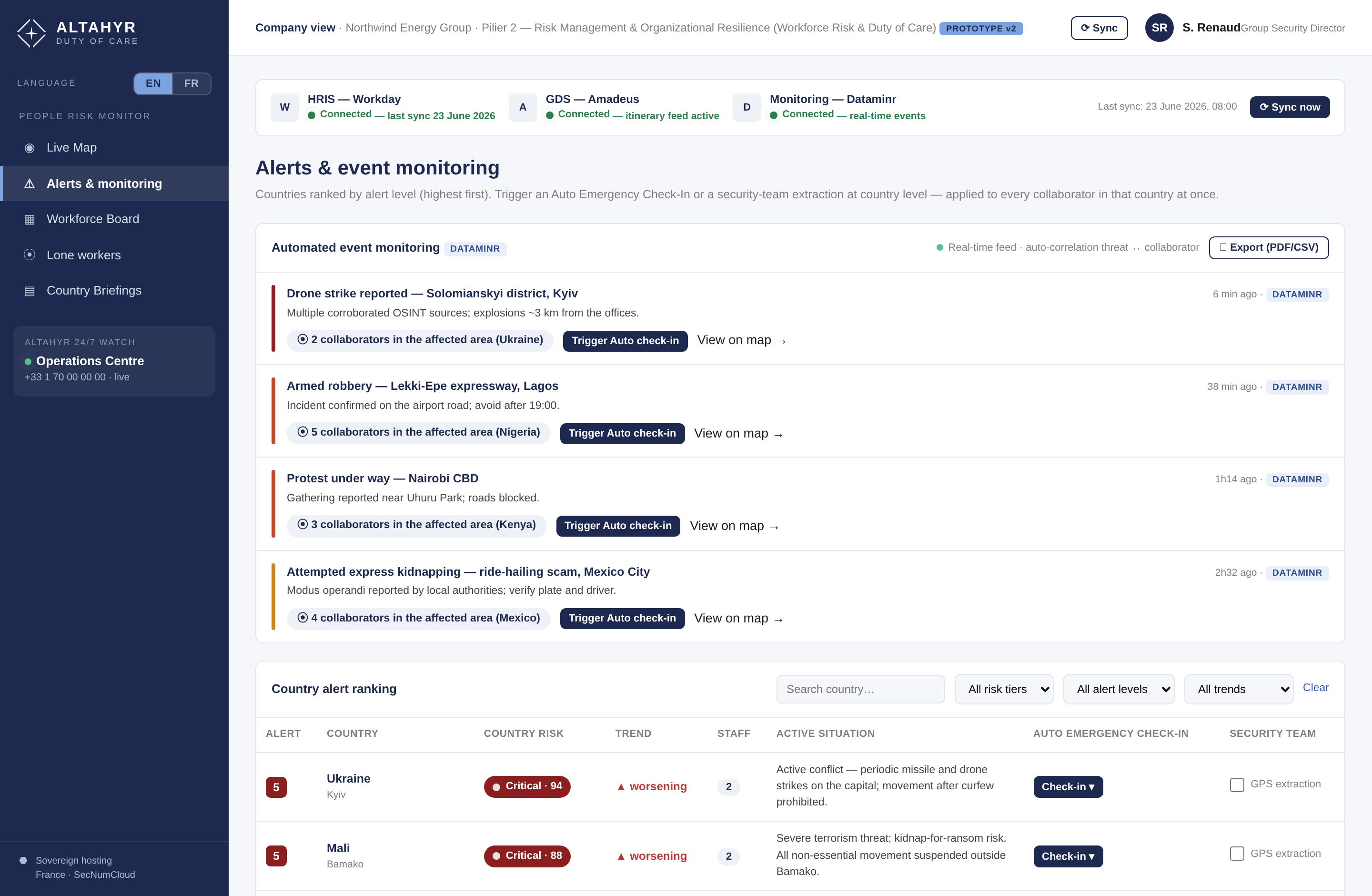
Task: Click the Workday W connector icon
Action: [285, 107]
